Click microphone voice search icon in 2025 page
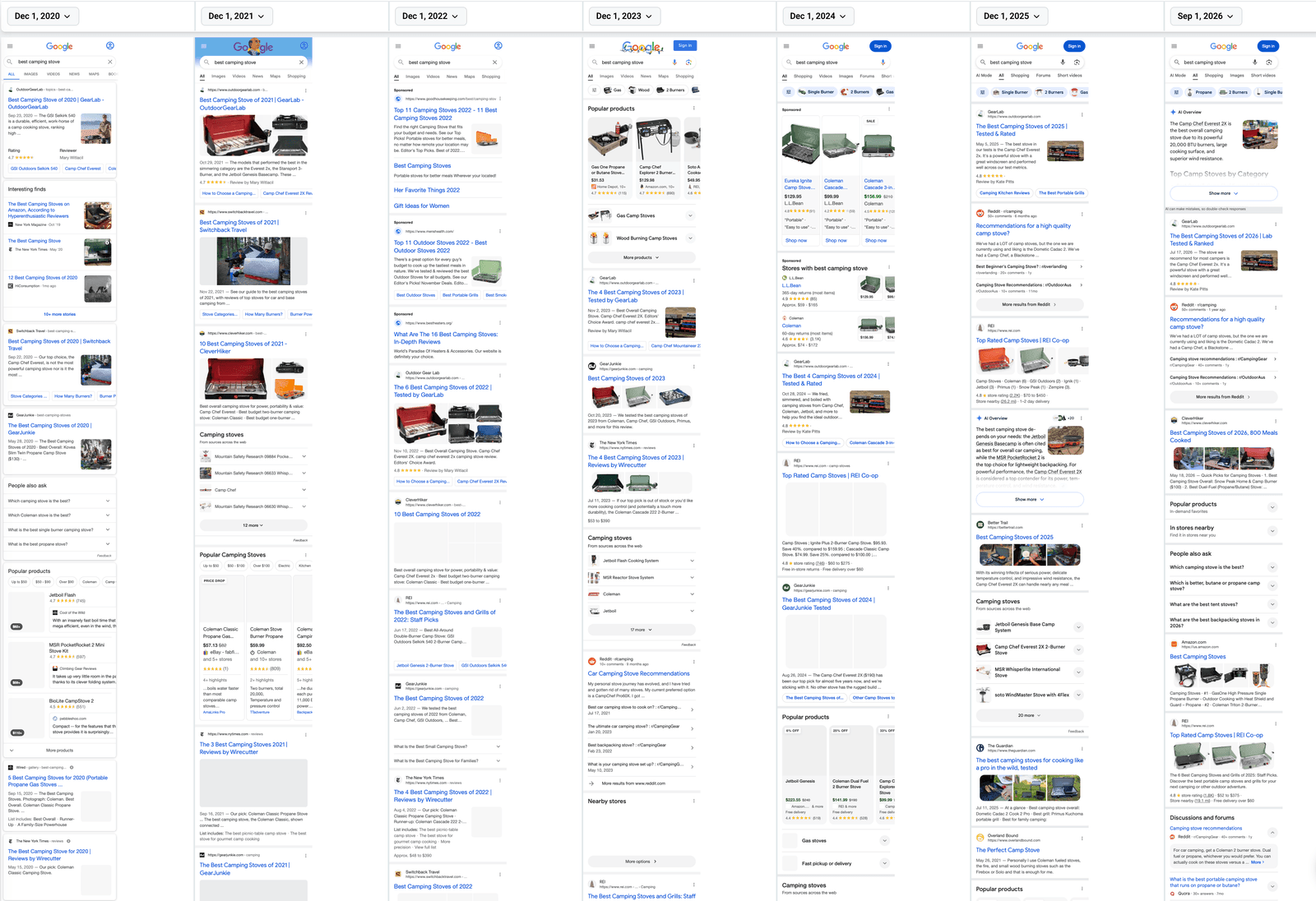This screenshot has width=1316, height=901. (1063, 62)
